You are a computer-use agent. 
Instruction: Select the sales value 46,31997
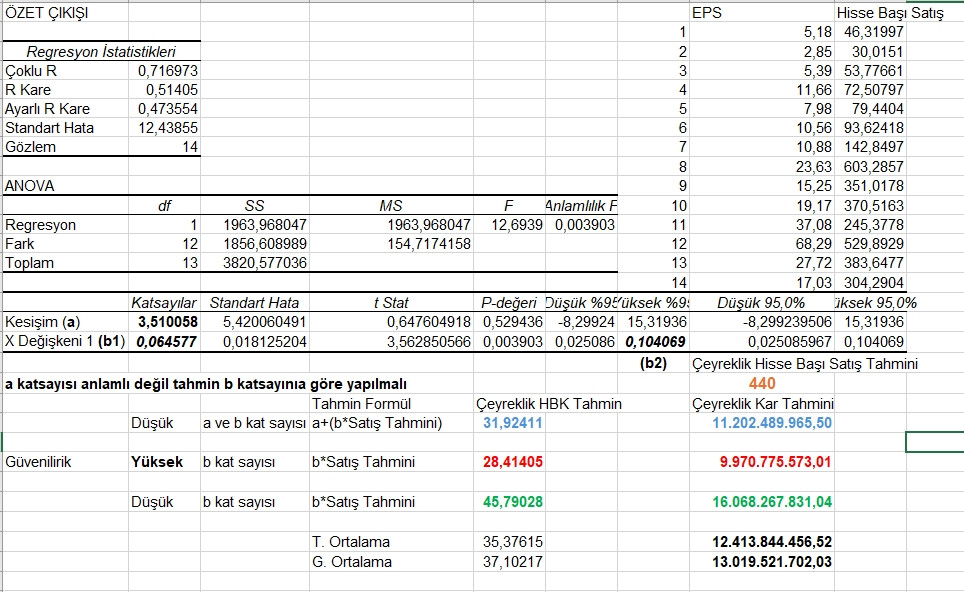(x=874, y=32)
